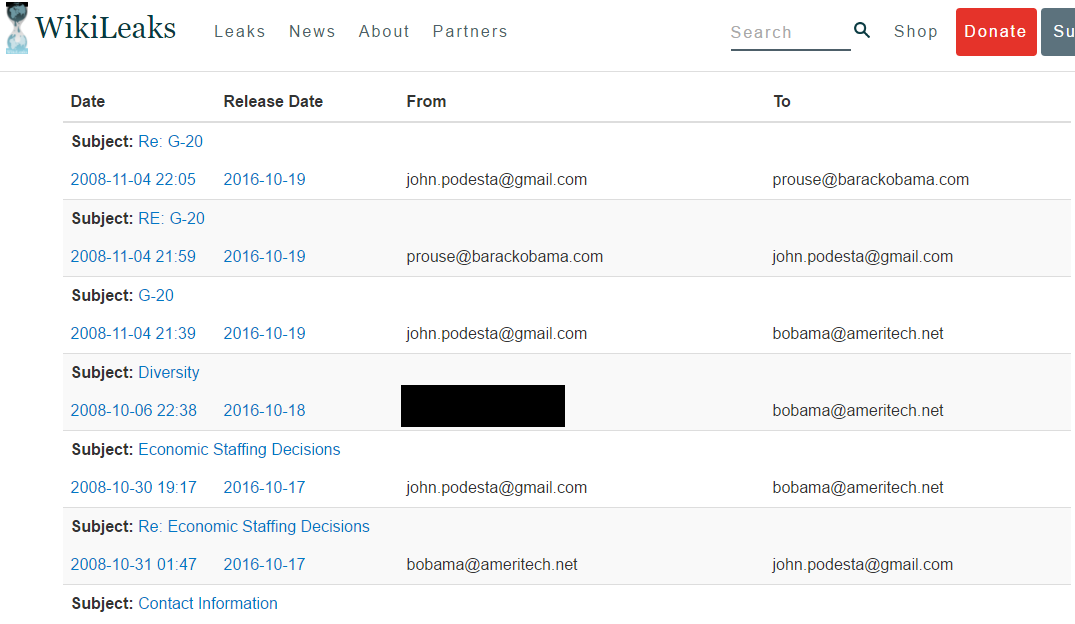Click the Release Date column header

(273, 101)
